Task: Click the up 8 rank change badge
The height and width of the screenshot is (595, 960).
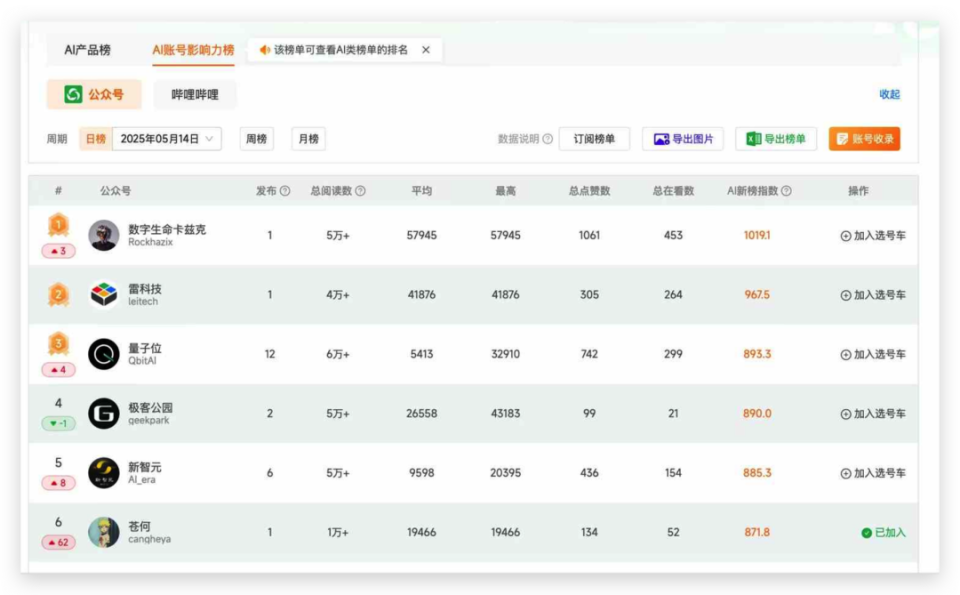Action: [x=58, y=483]
